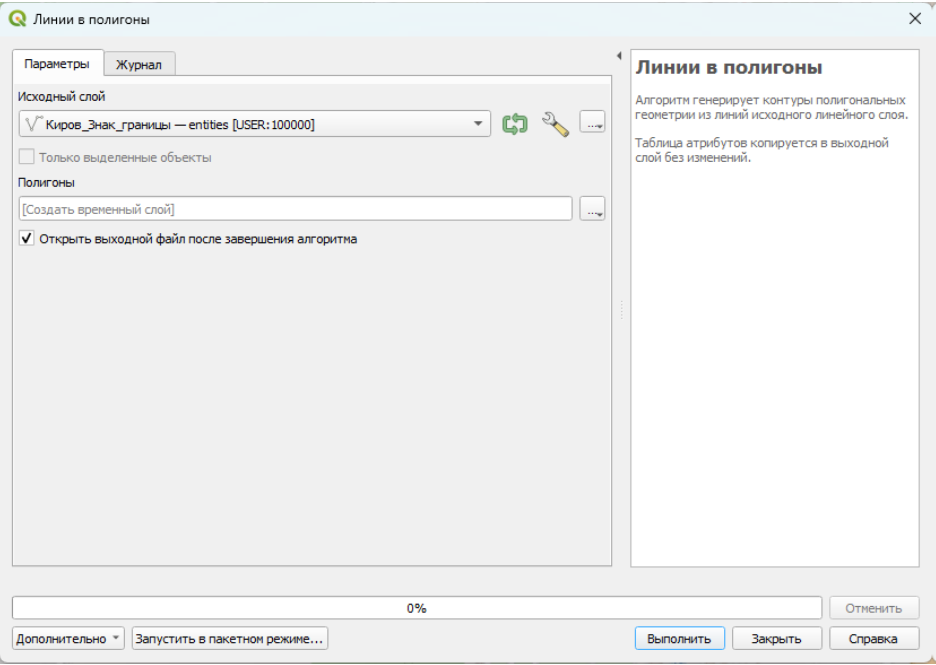
Task: Click the Закрыть button
Action: point(777,638)
